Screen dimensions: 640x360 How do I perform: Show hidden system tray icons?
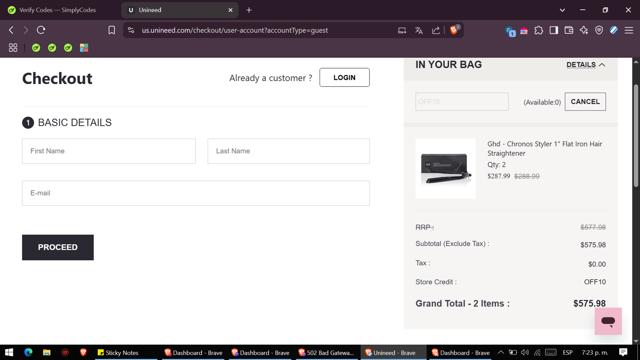(501, 352)
